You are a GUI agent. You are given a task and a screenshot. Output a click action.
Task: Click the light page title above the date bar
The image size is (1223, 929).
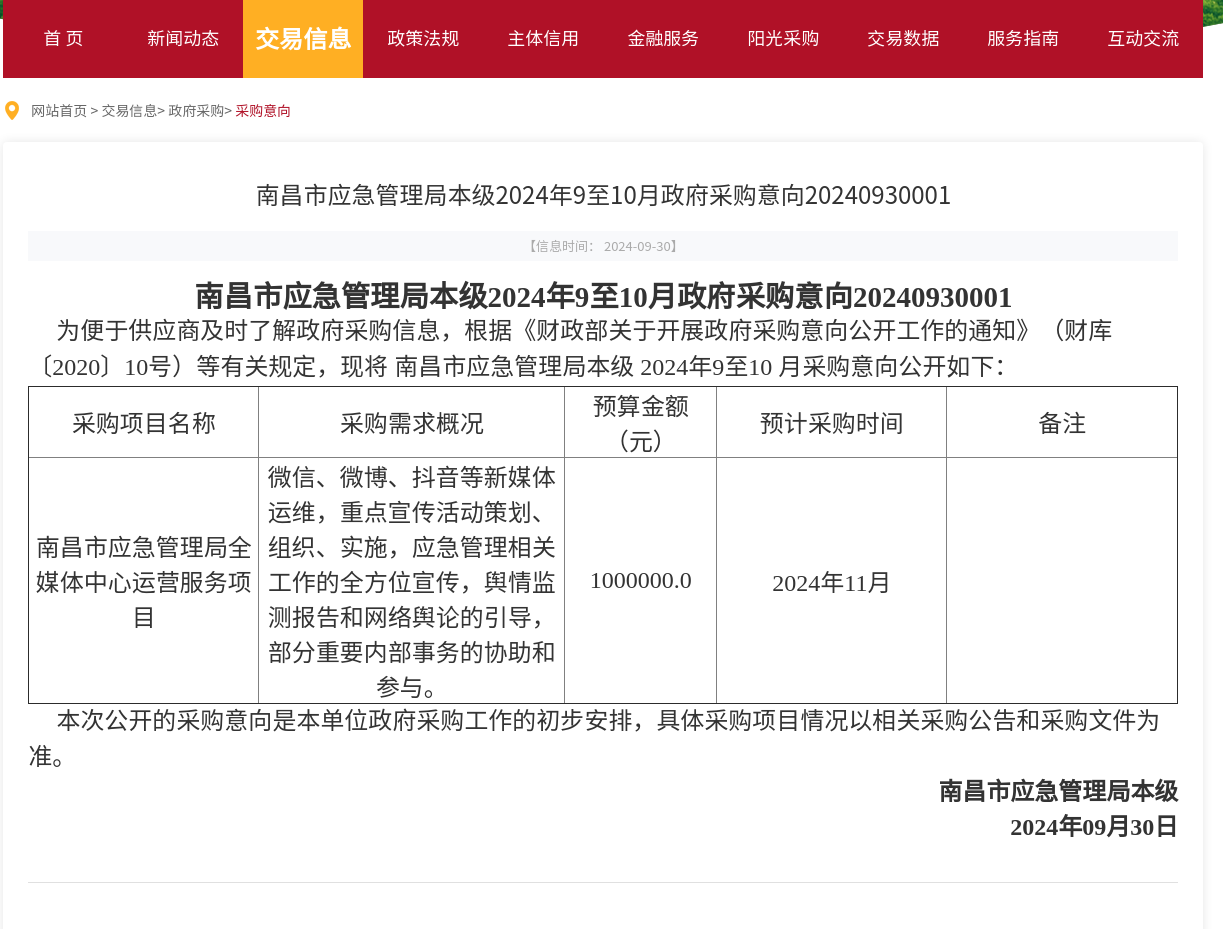(x=603, y=195)
